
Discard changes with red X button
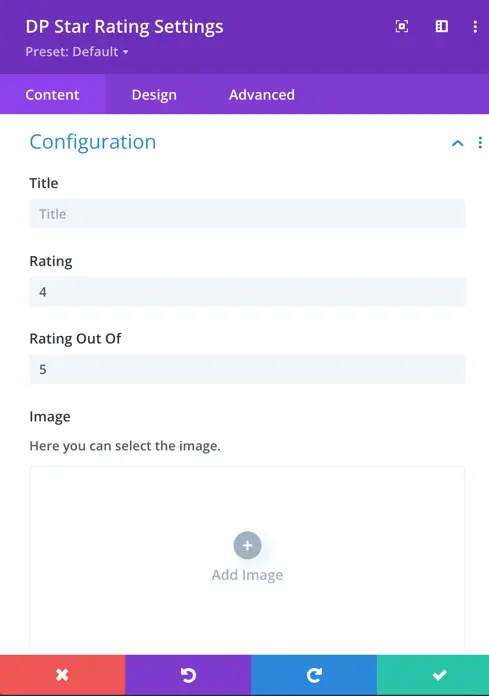point(63,675)
